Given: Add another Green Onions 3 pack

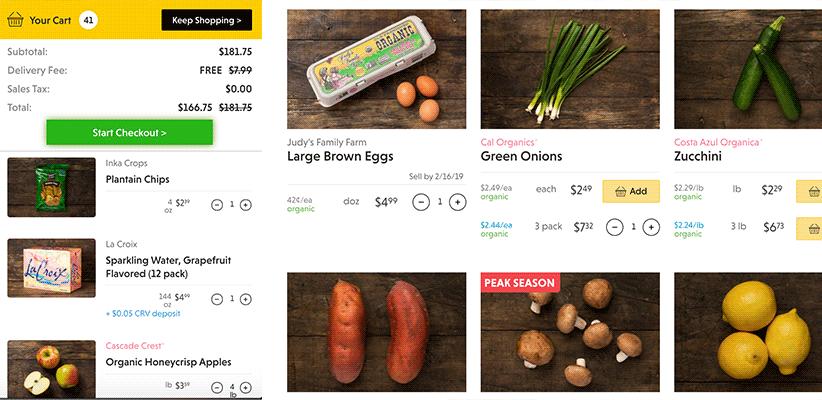Looking at the screenshot, I should [x=651, y=227].
